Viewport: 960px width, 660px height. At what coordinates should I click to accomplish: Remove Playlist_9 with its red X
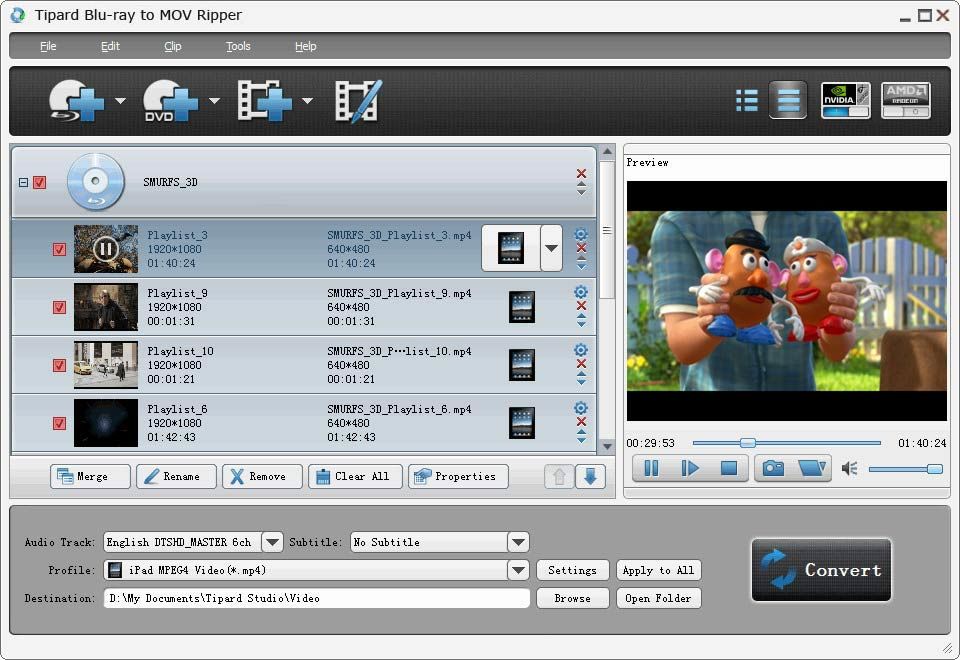pos(581,306)
